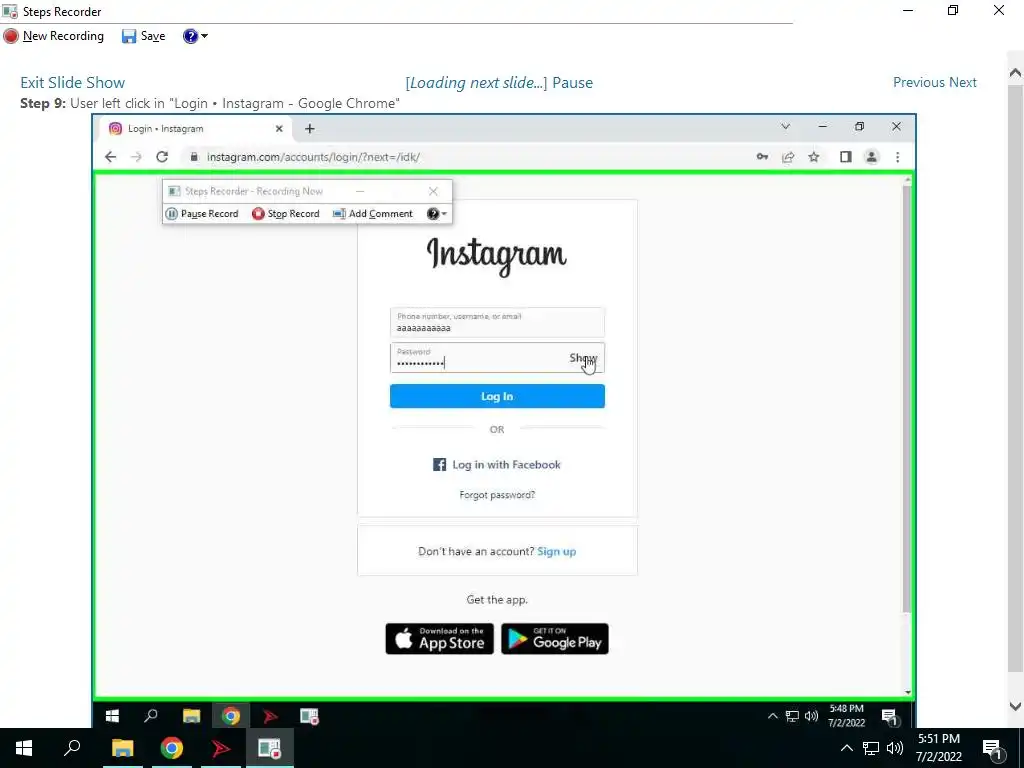The height and width of the screenshot is (768, 1024).
Task: Click Chrome icon in screenshot's taskbar
Action: 231,716
